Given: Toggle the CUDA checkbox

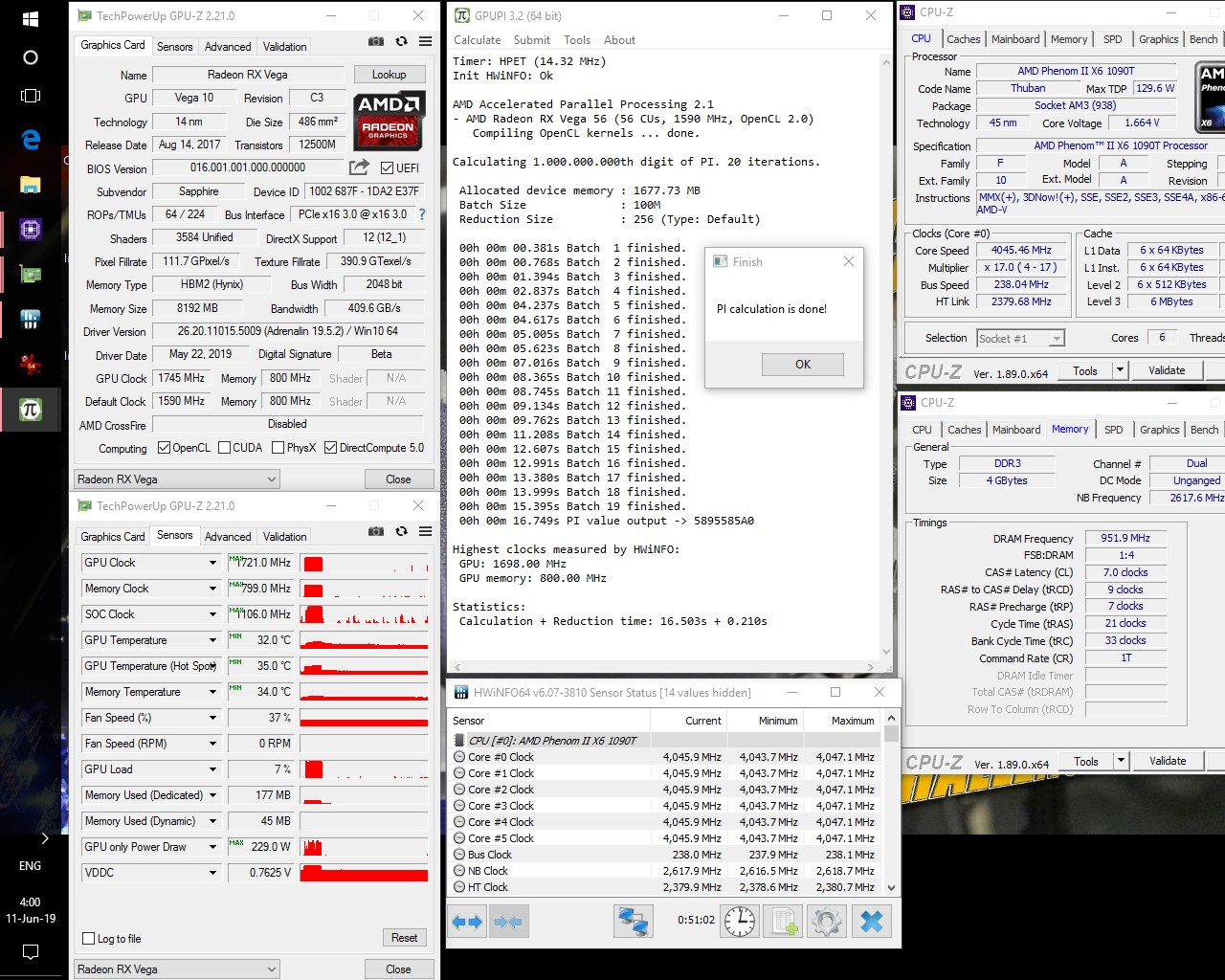Looking at the screenshot, I should (x=224, y=448).
